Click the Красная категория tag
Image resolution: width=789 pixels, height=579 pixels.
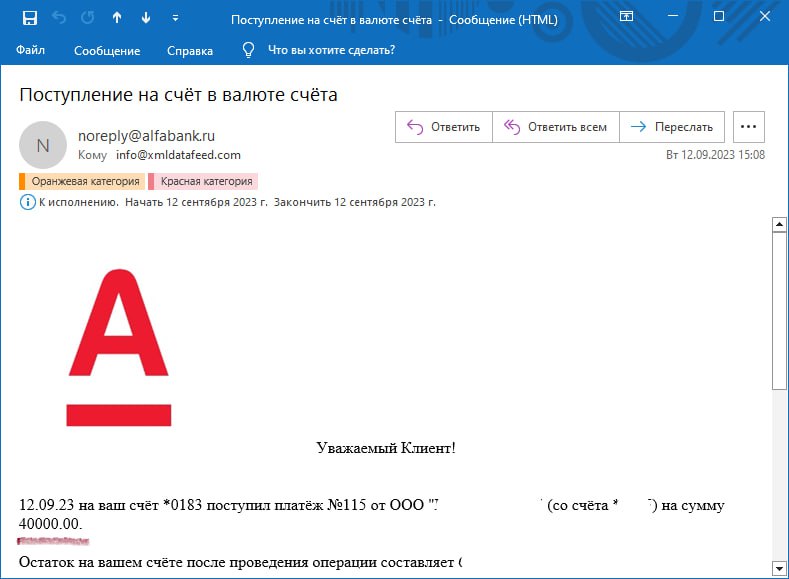[205, 182]
